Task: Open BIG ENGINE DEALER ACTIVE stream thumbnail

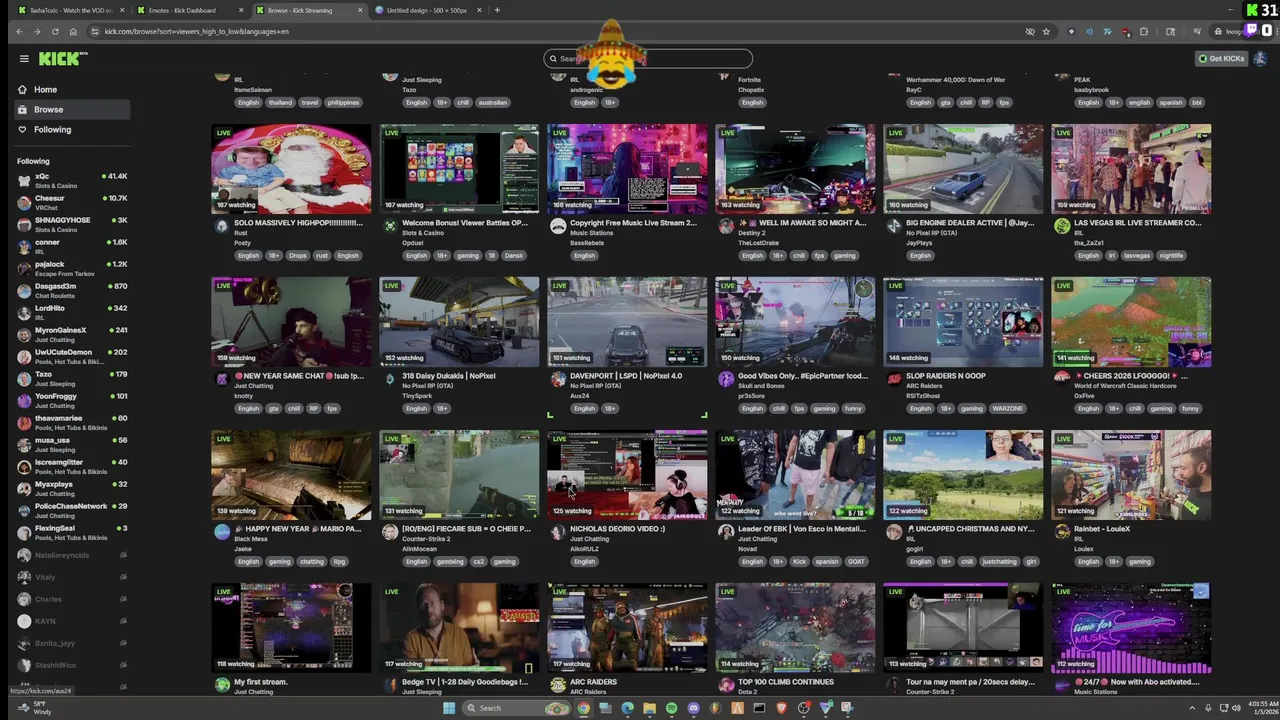Action: (x=963, y=169)
